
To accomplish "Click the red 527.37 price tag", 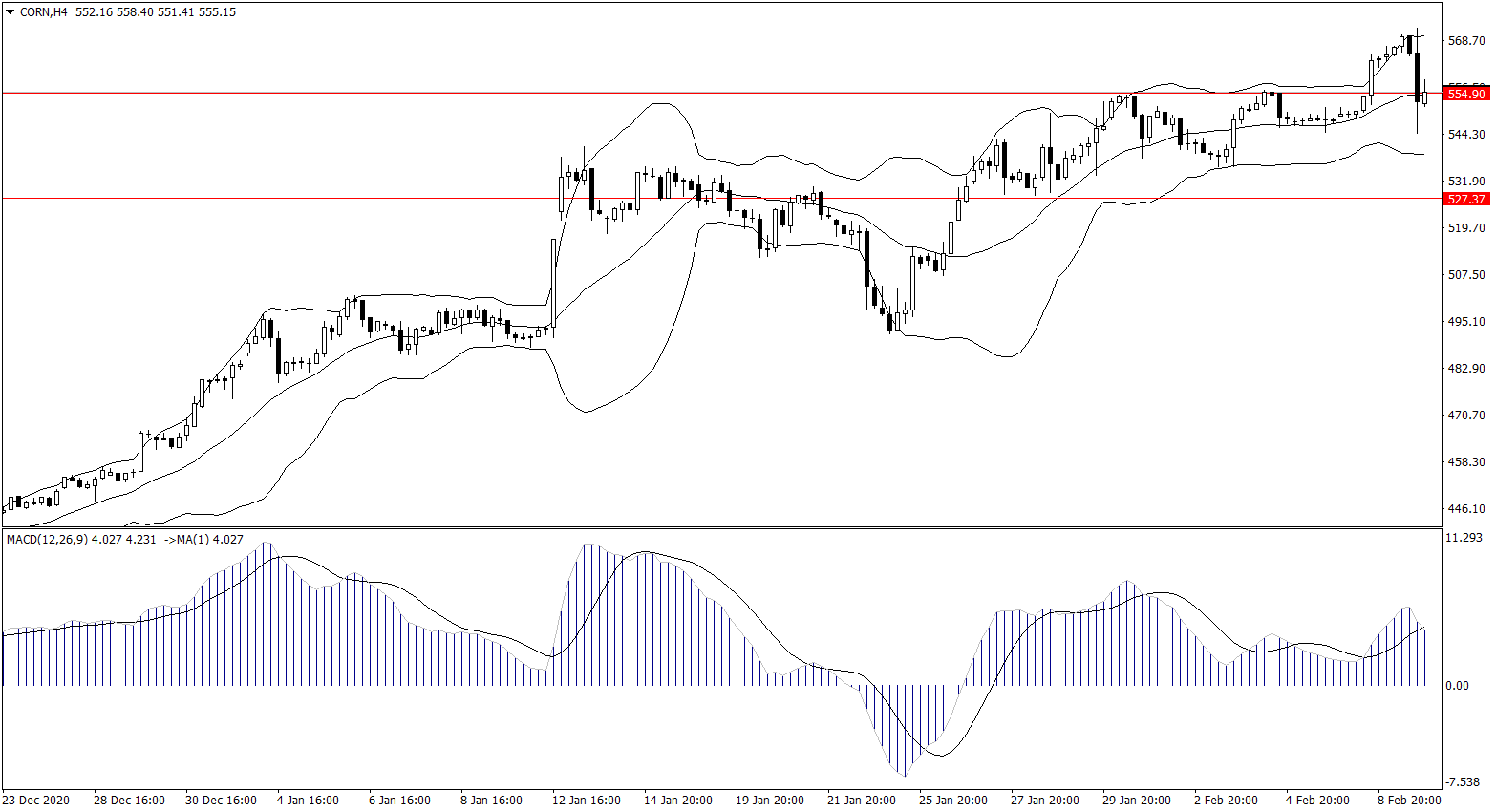I will (1465, 199).
